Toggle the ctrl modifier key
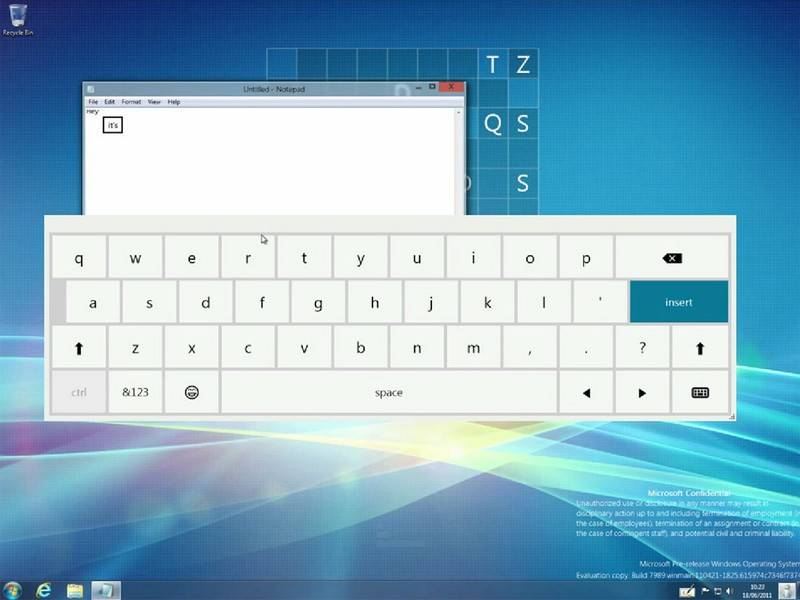 tap(79, 393)
